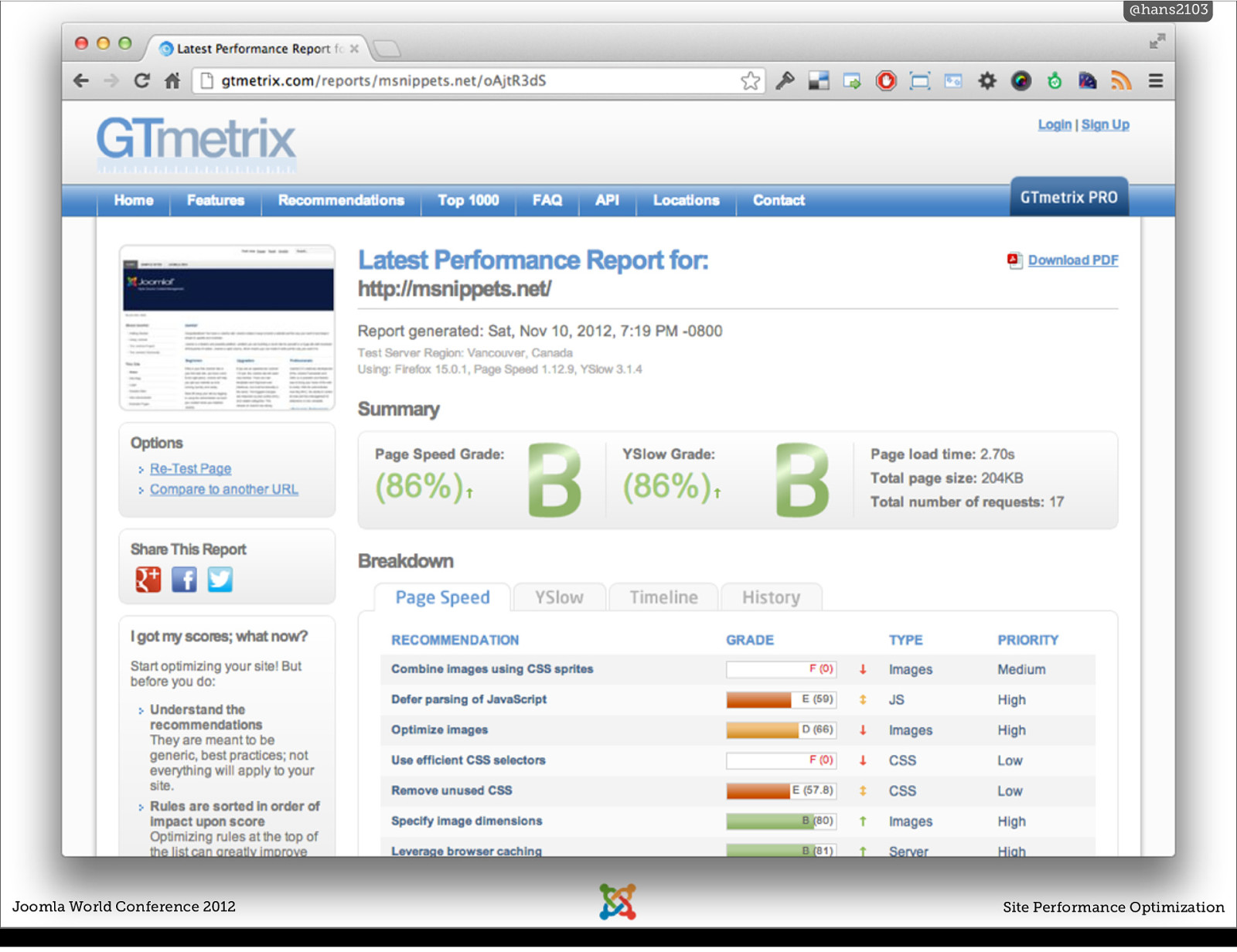Click the full-screen arrows icon in window corner
Screen dimensions: 1237x952
(x=1157, y=41)
